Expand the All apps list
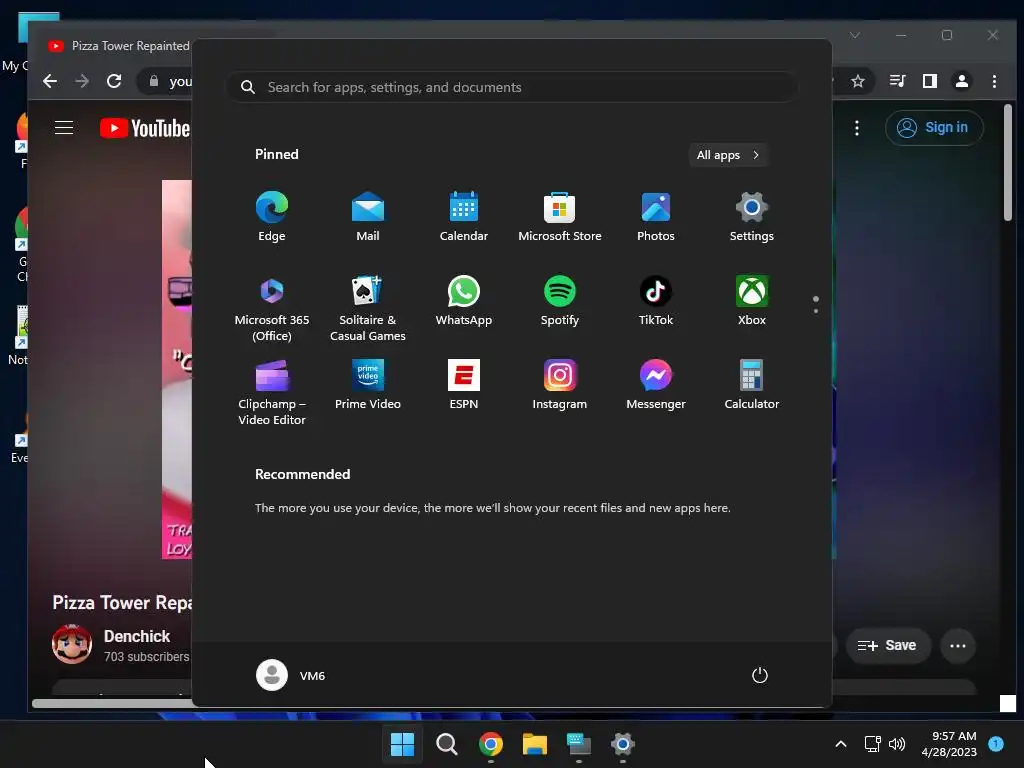 click(x=728, y=155)
